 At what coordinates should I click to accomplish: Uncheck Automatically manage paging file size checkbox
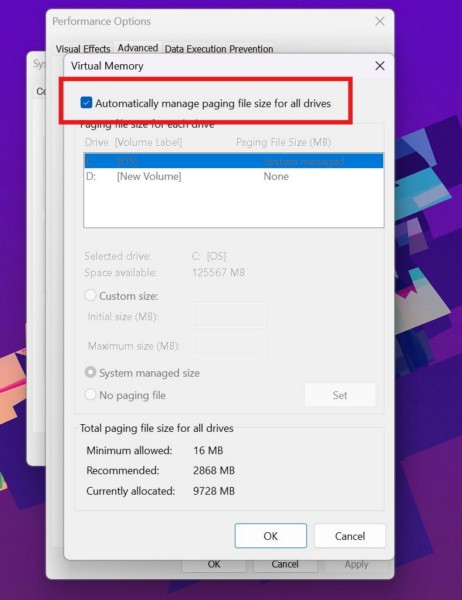coord(86,103)
